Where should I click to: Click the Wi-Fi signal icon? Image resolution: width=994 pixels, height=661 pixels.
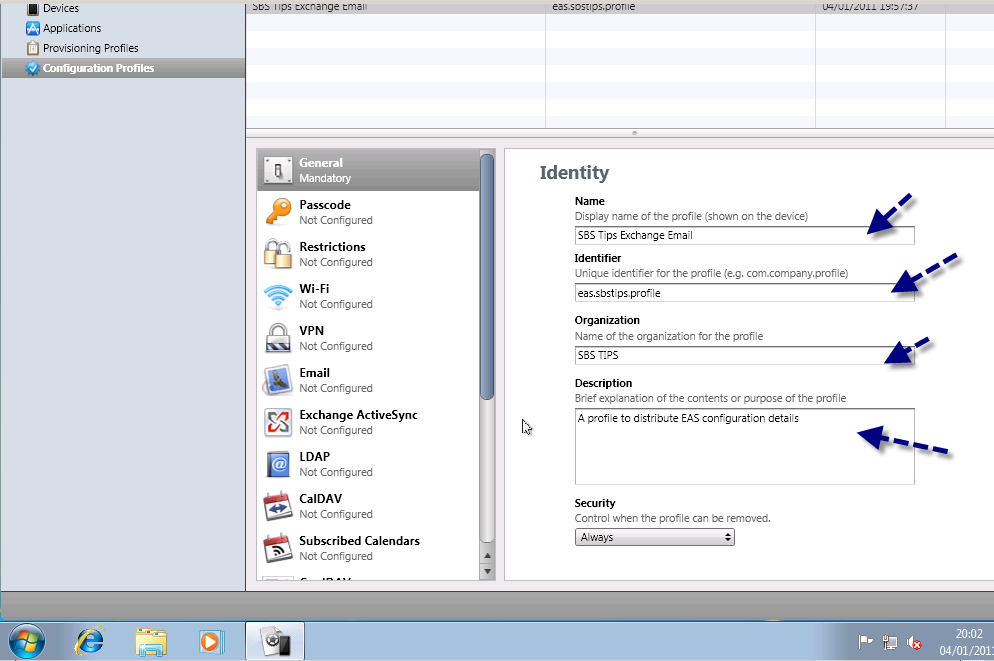277,296
